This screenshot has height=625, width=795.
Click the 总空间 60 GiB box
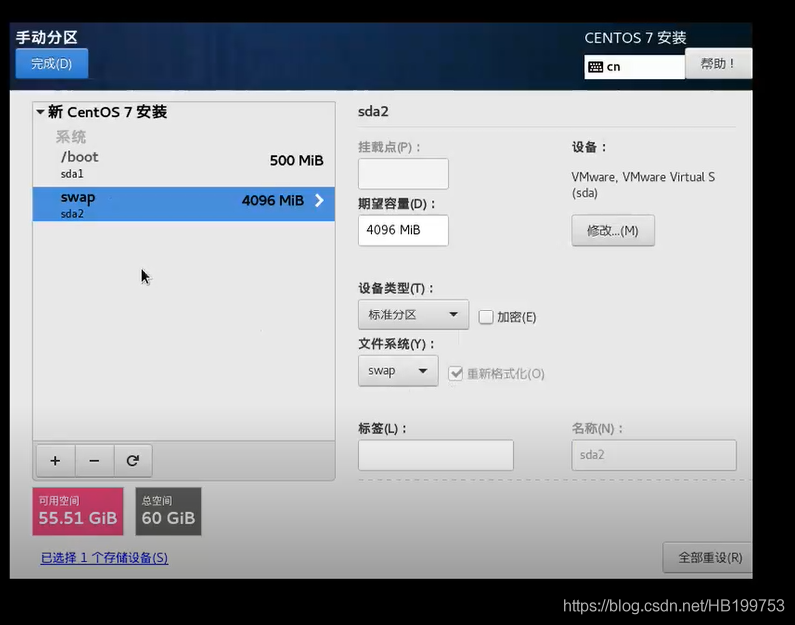click(x=168, y=511)
